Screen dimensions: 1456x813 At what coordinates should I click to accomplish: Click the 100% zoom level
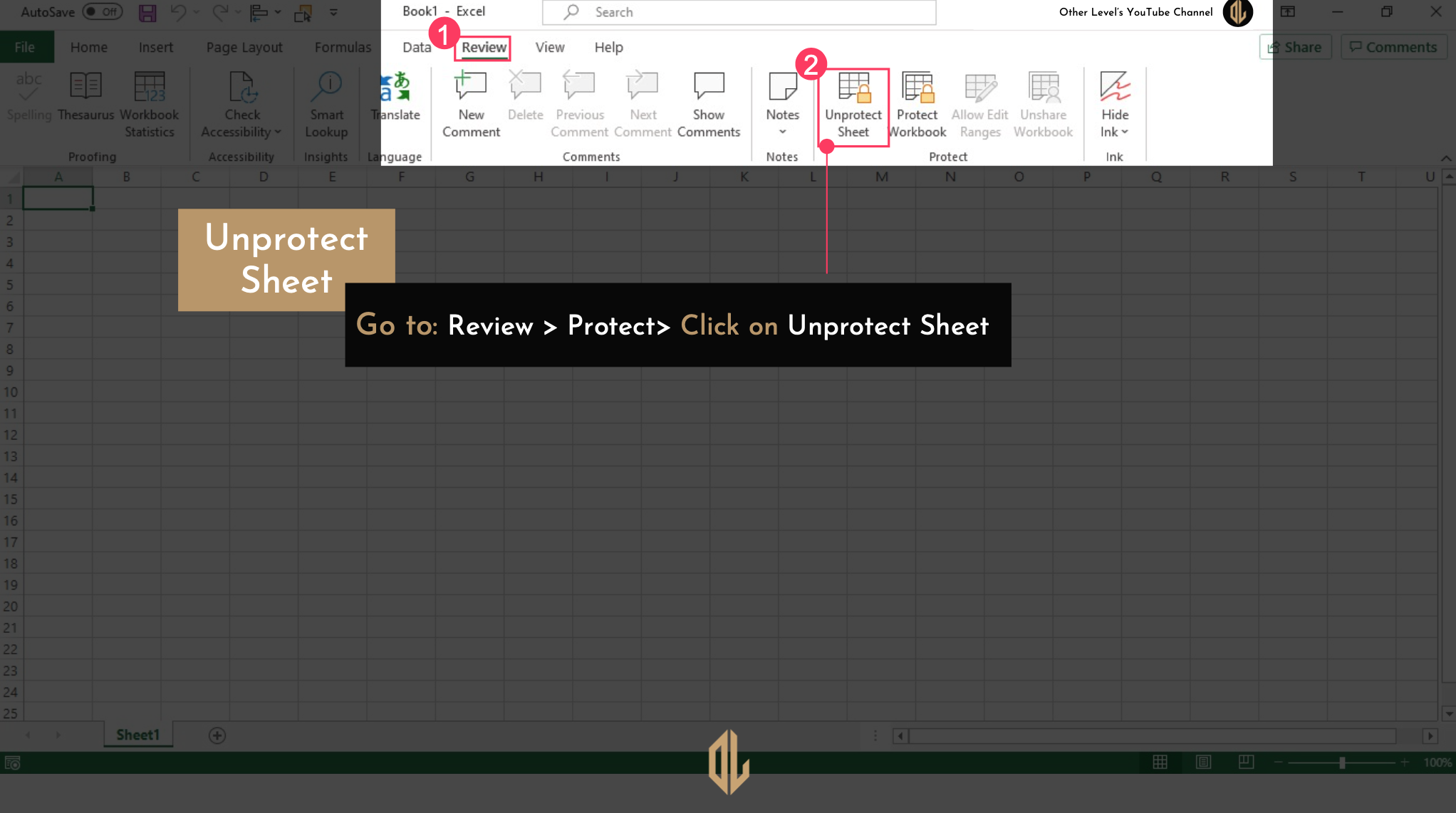click(1437, 762)
